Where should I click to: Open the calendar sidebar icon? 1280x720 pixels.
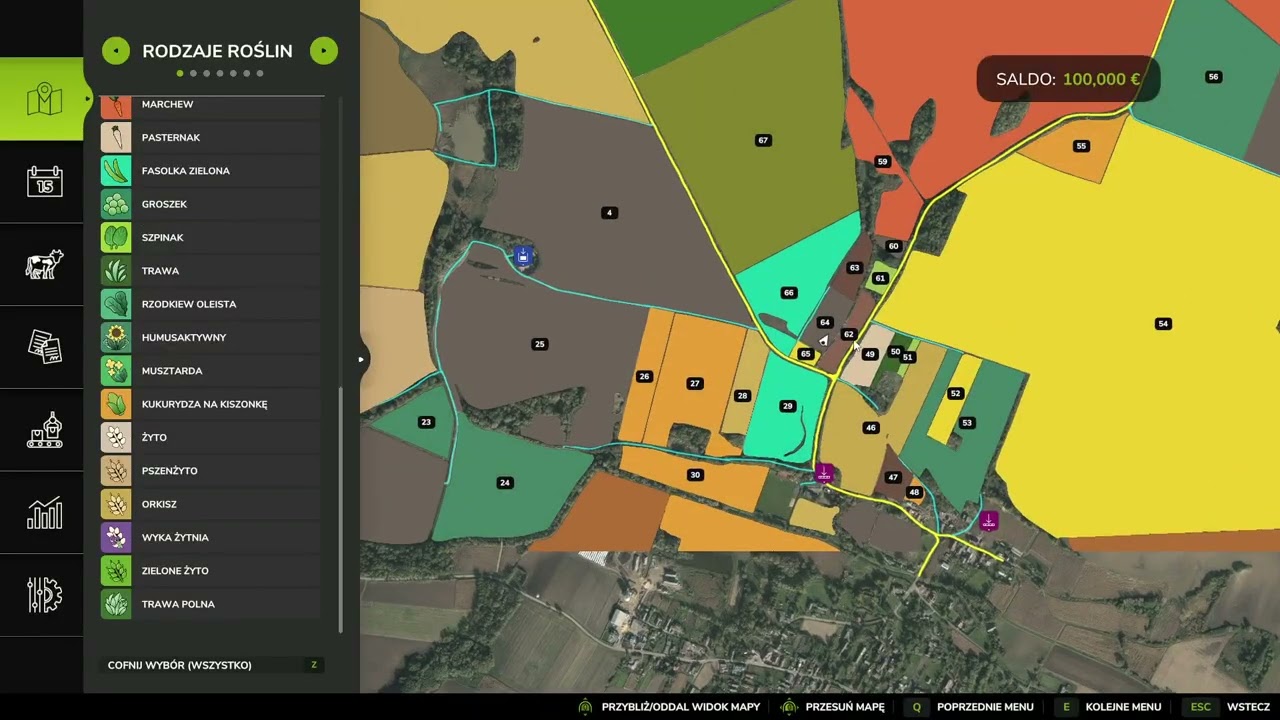pos(44,182)
